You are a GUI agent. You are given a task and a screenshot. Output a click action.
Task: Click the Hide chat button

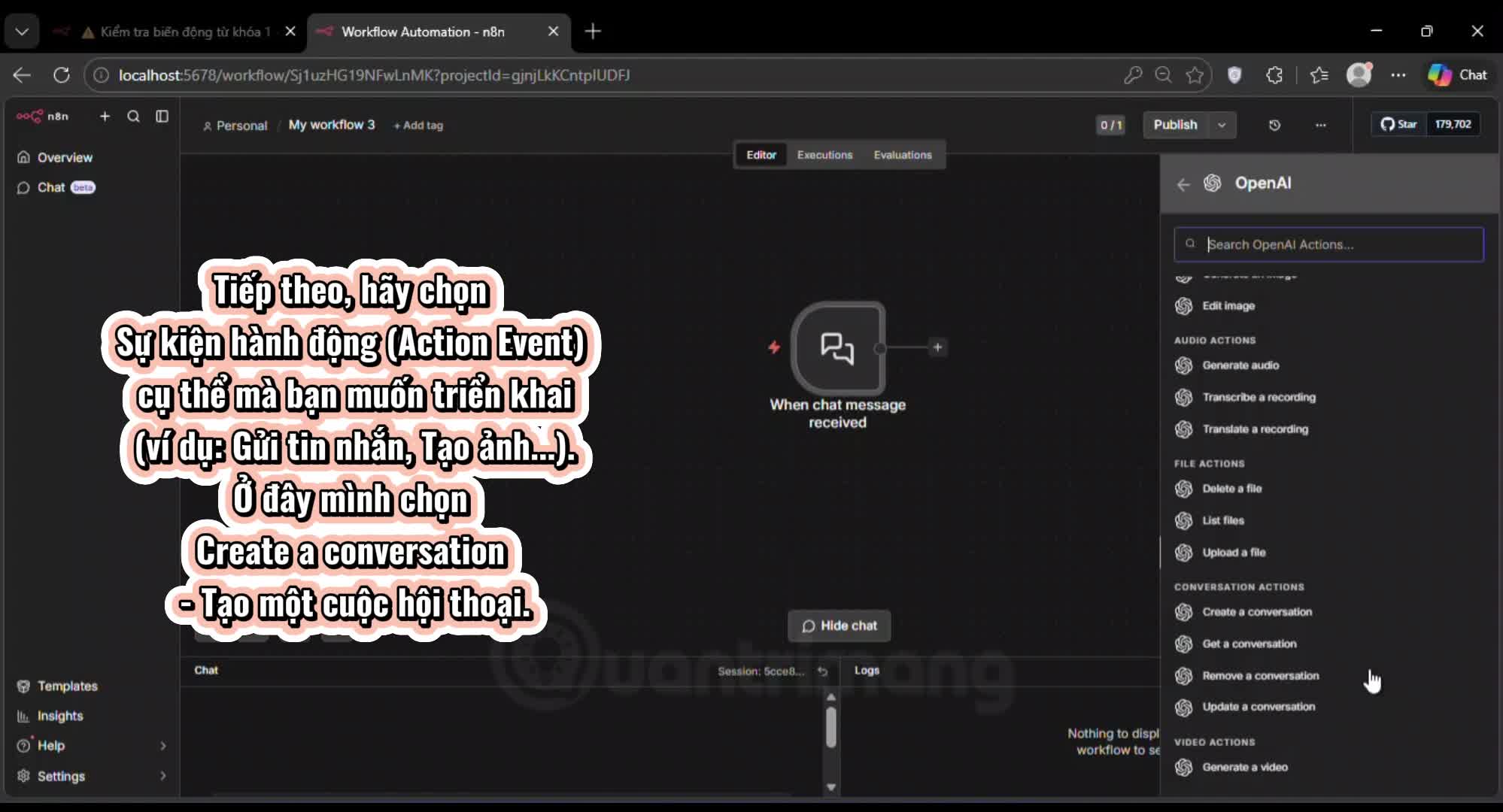tap(839, 626)
